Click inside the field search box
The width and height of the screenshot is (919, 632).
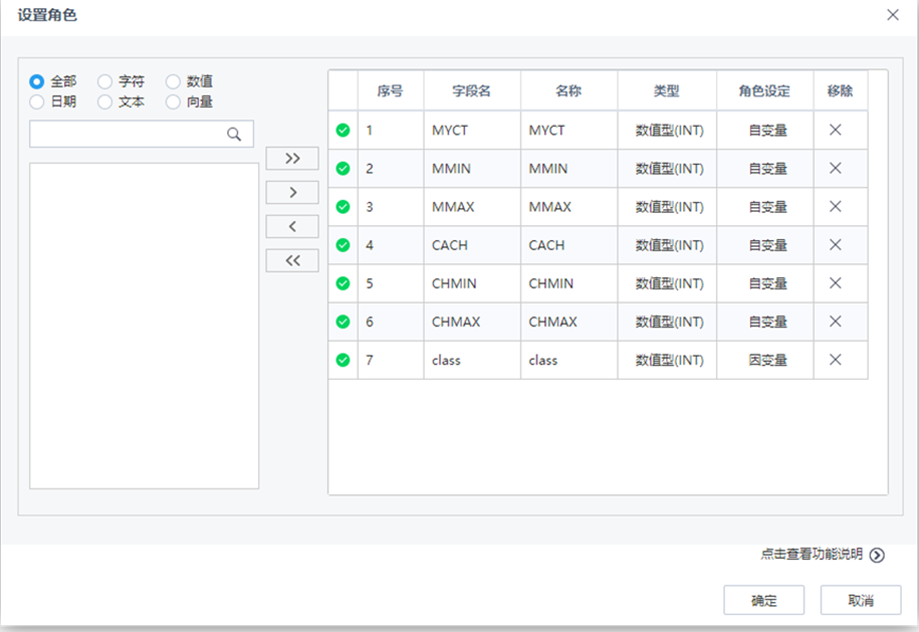130,133
